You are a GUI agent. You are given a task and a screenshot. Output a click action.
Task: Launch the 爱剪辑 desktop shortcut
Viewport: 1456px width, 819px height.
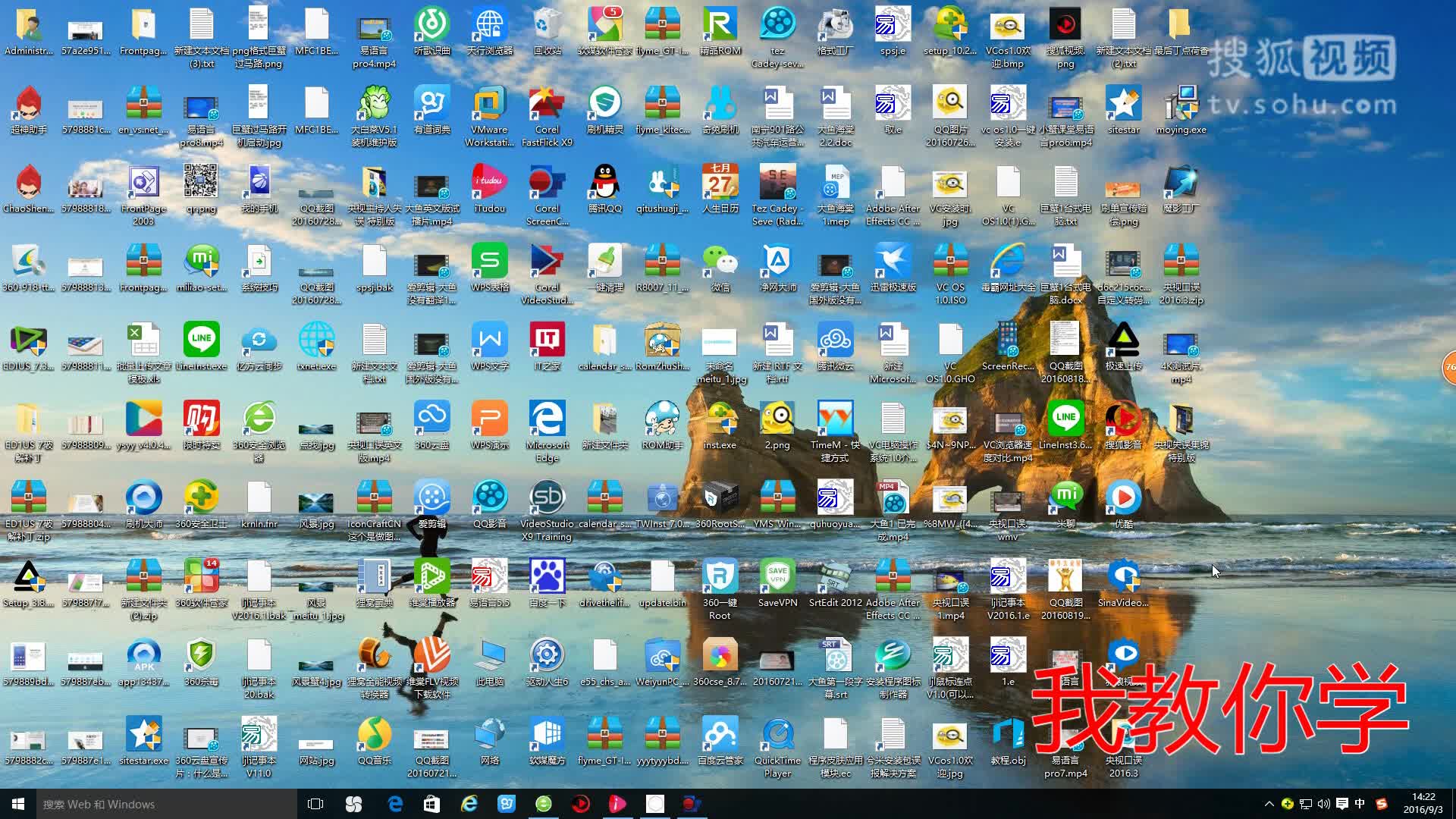[x=431, y=504]
